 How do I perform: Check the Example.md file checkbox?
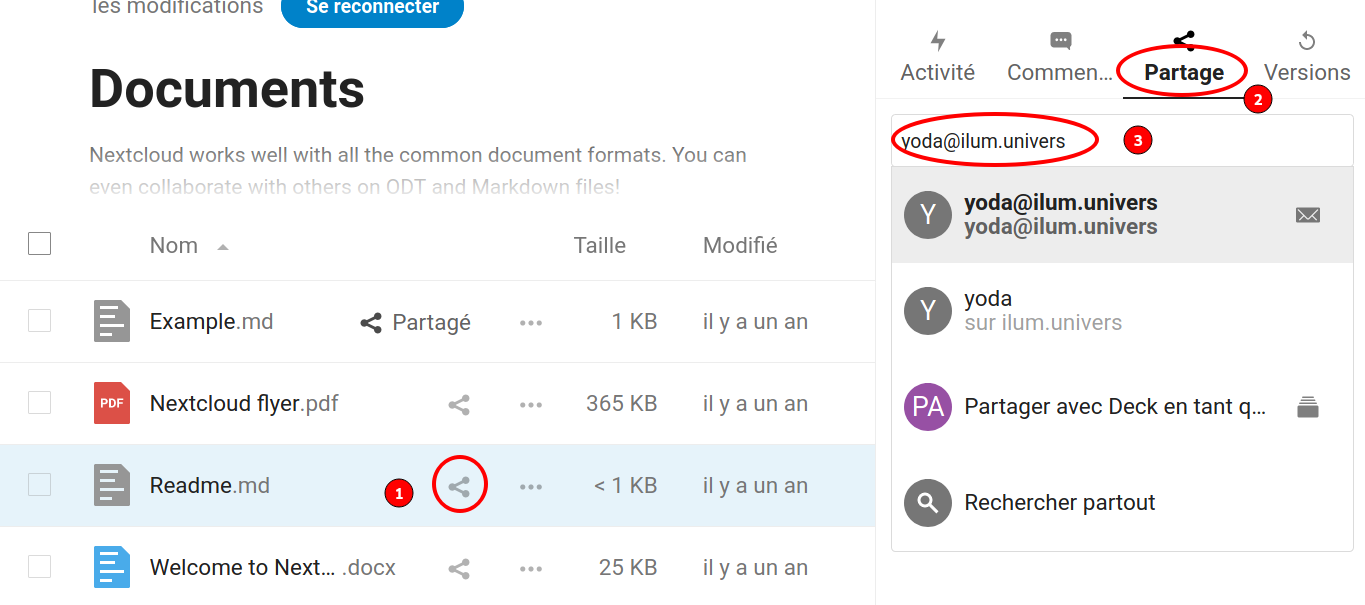point(39,321)
